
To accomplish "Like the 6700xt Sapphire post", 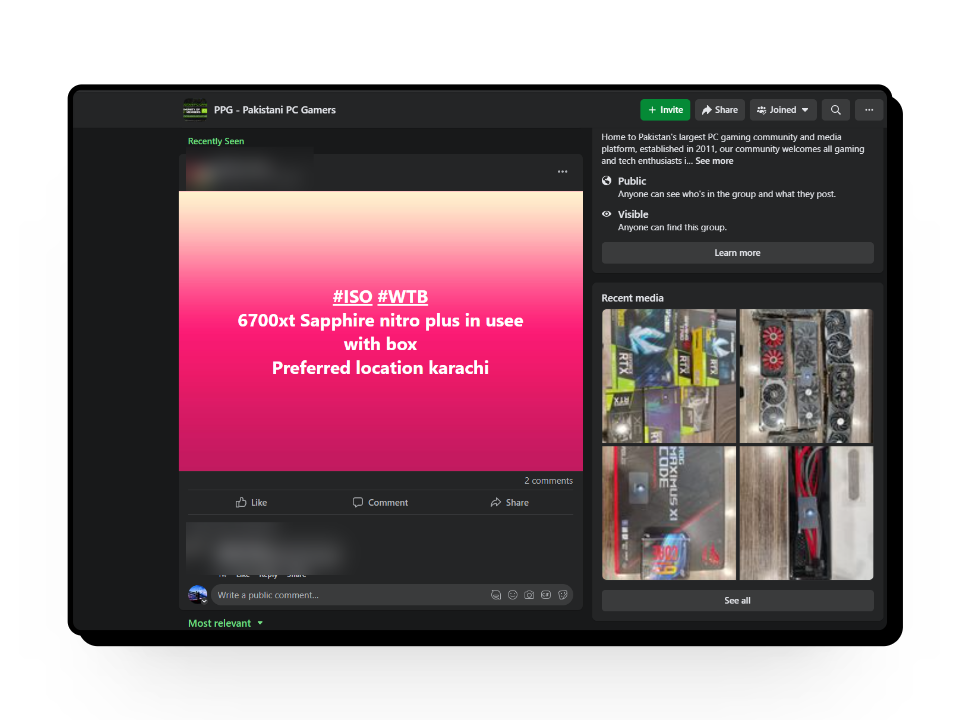I will click(251, 502).
